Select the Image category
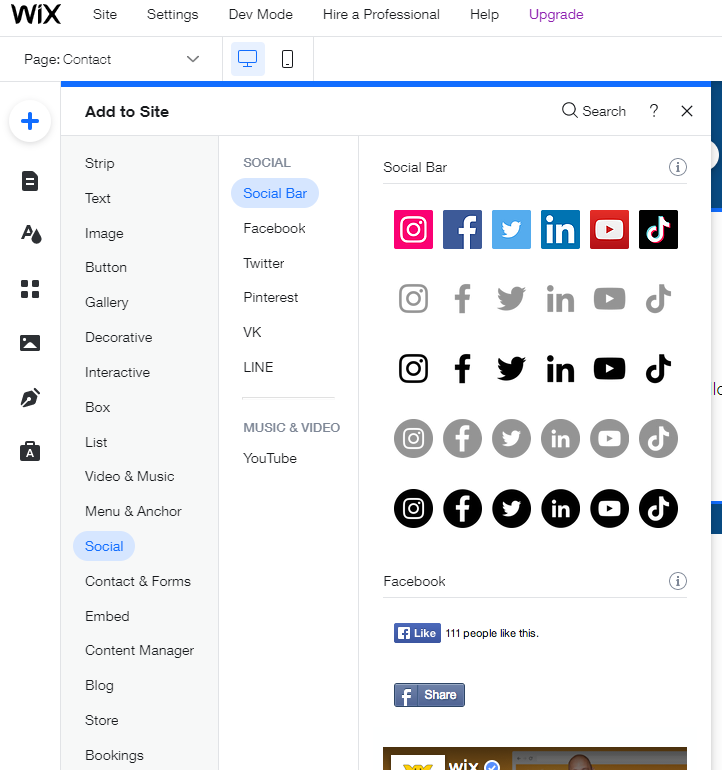This screenshot has height=770, width=722. click(x=104, y=233)
